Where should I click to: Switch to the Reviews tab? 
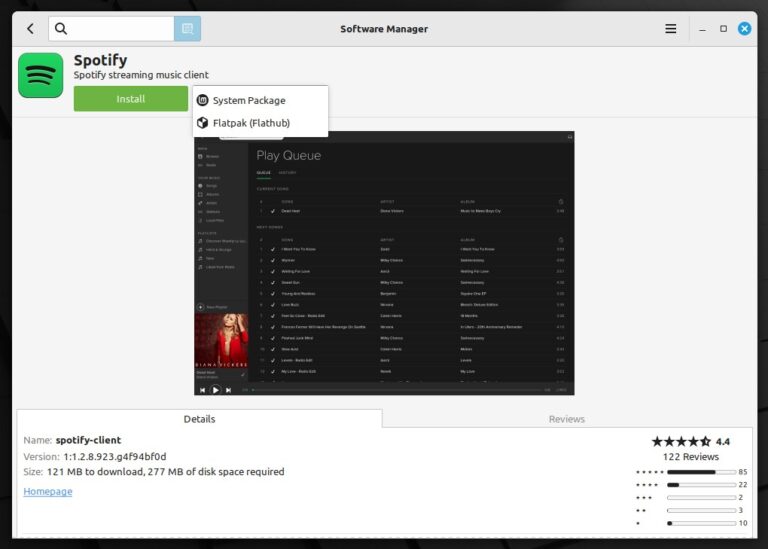click(566, 419)
